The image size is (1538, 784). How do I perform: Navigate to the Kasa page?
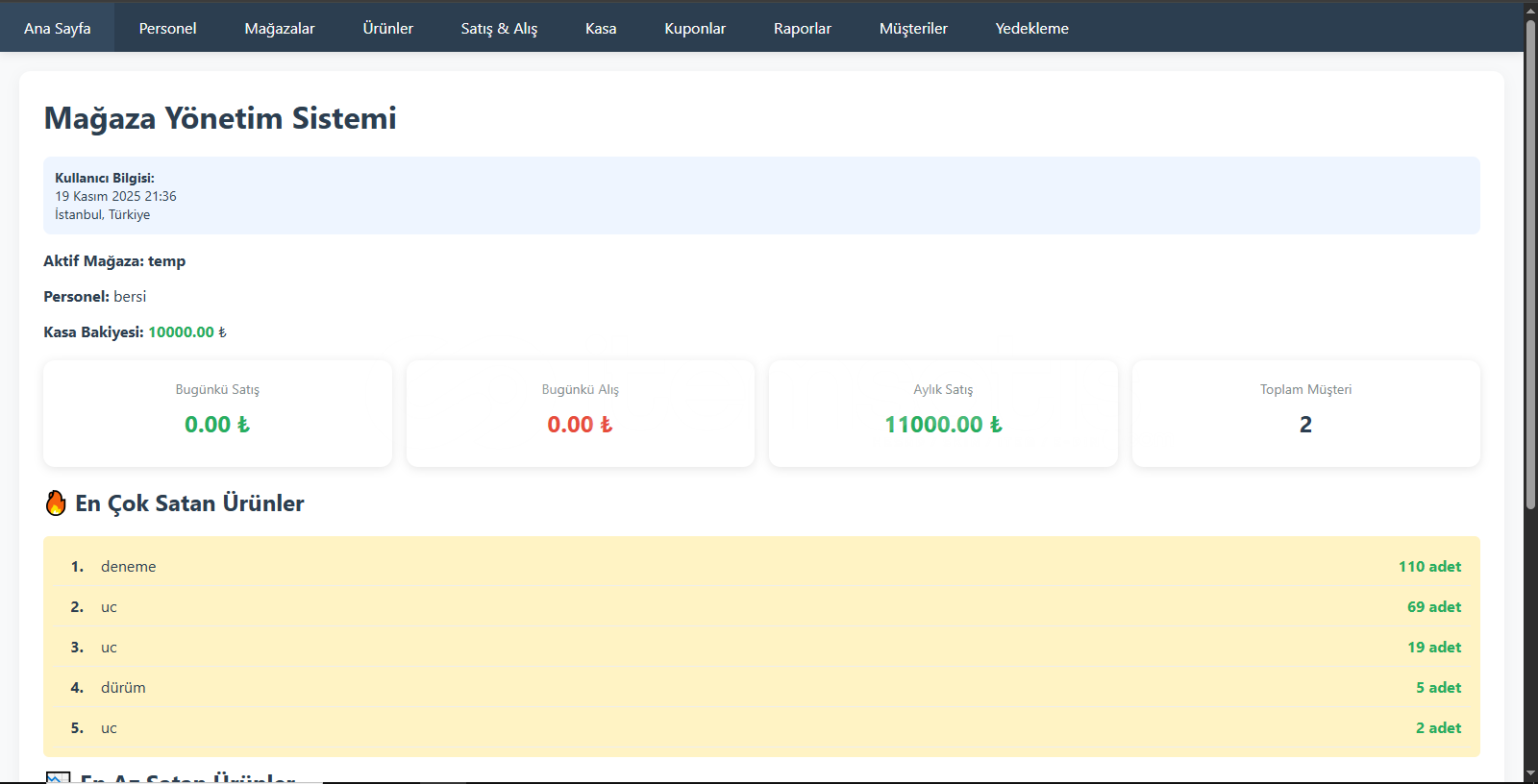click(601, 28)
